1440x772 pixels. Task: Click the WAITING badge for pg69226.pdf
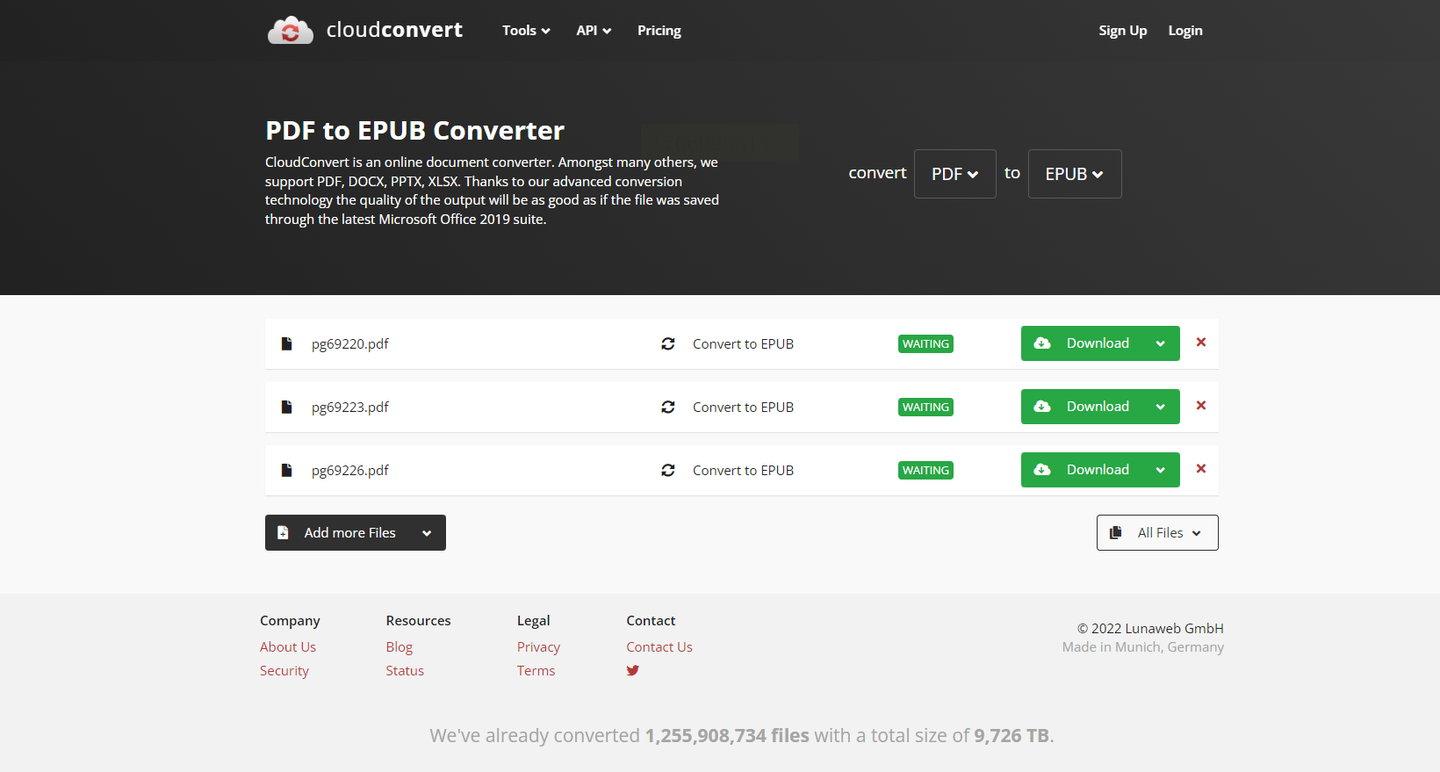(926, 470)
